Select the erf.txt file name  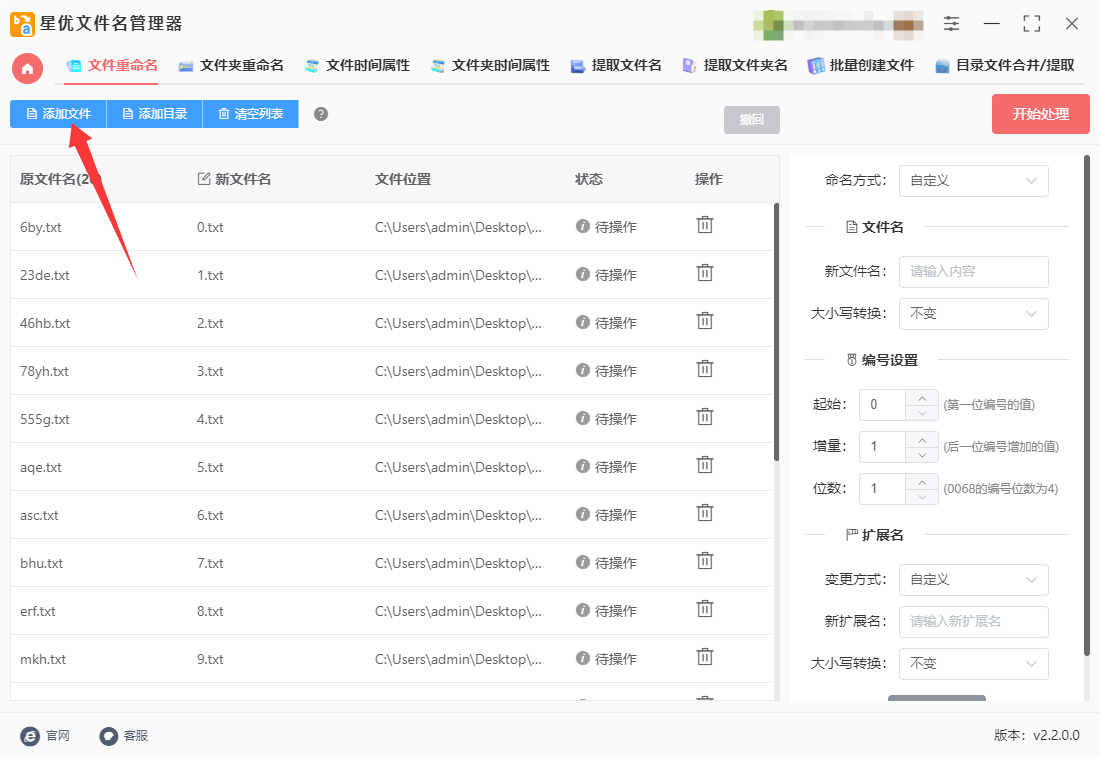(38, 611)
